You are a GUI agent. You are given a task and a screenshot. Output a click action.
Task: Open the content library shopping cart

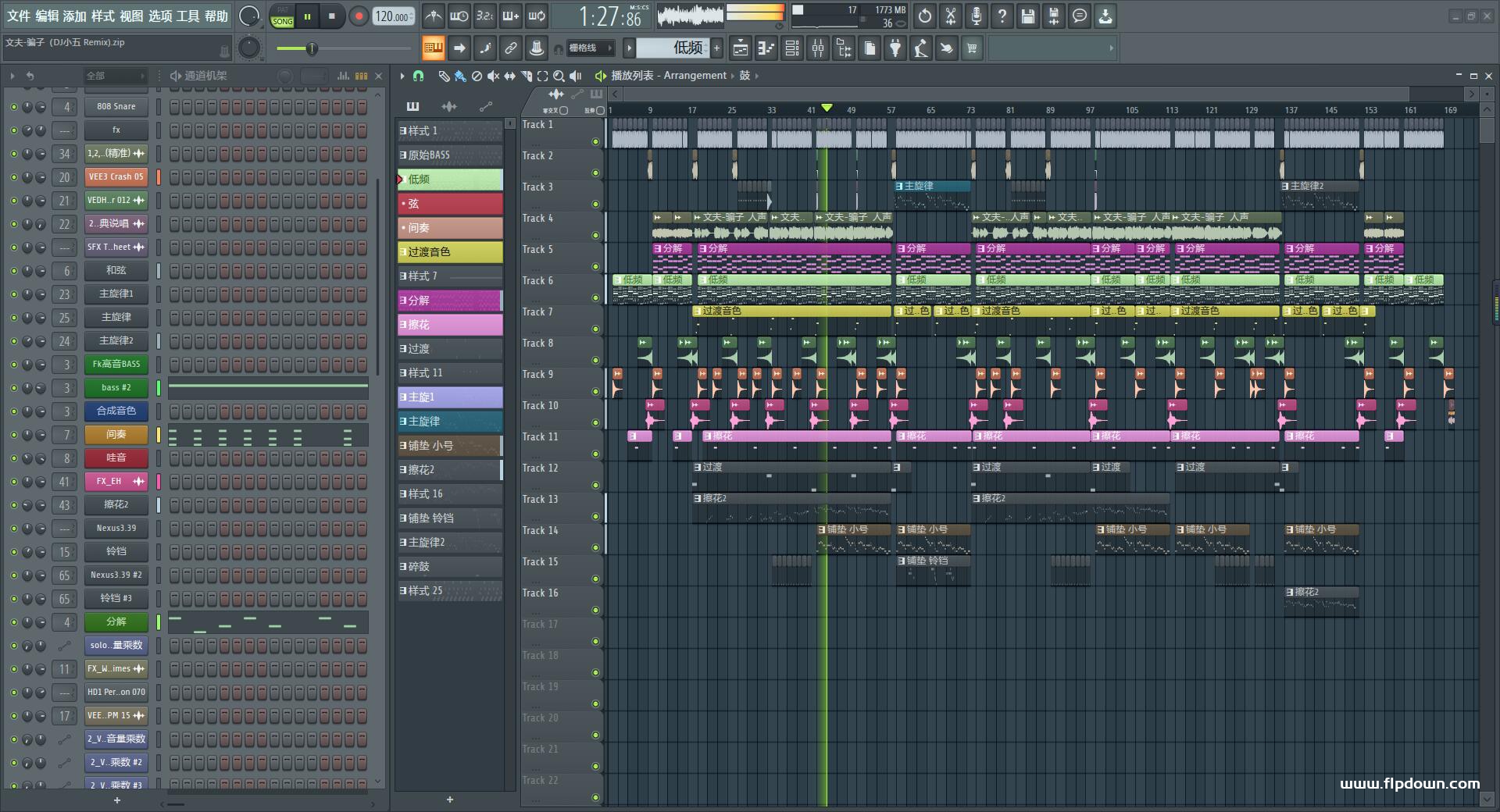coord(972,48)
